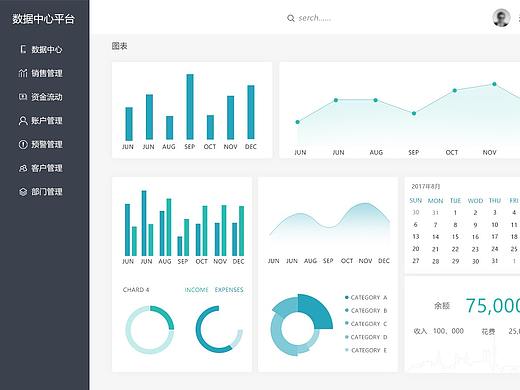The height and width of the screenshot is (390, 520).
Task: Click the 图表 section heading
Action: pos(119,46)
